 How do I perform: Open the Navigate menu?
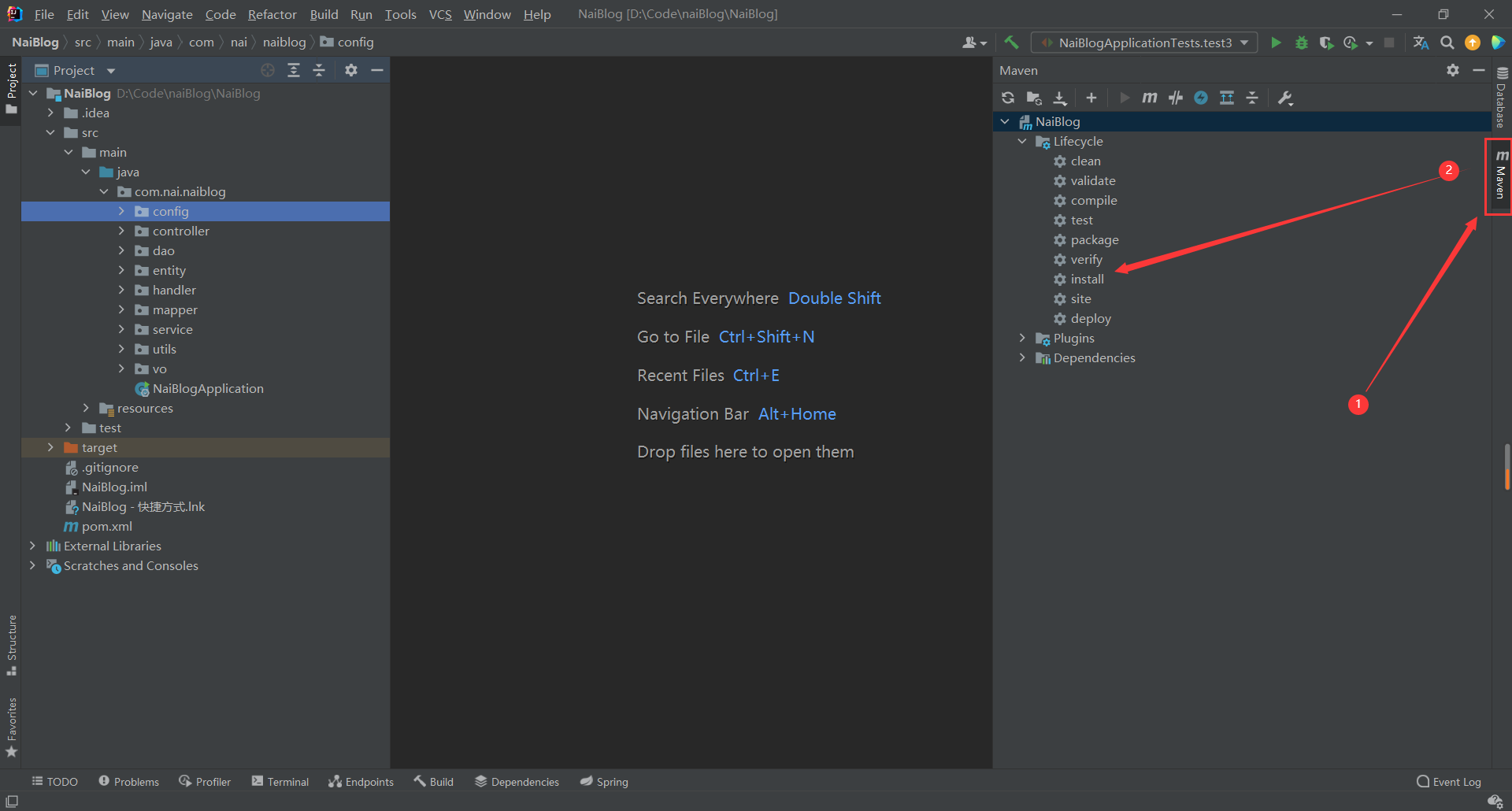(167, 14)
